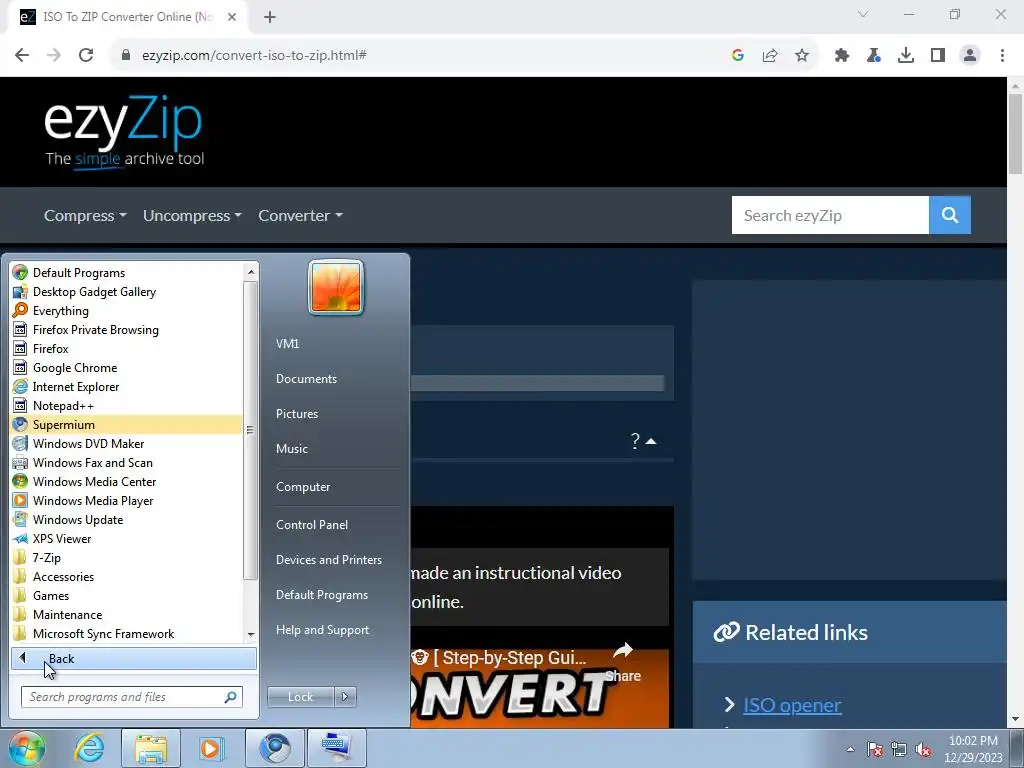Collapse the question mark help expander
The width and height of the screenshot is (1024, 768).
point(643,441)
